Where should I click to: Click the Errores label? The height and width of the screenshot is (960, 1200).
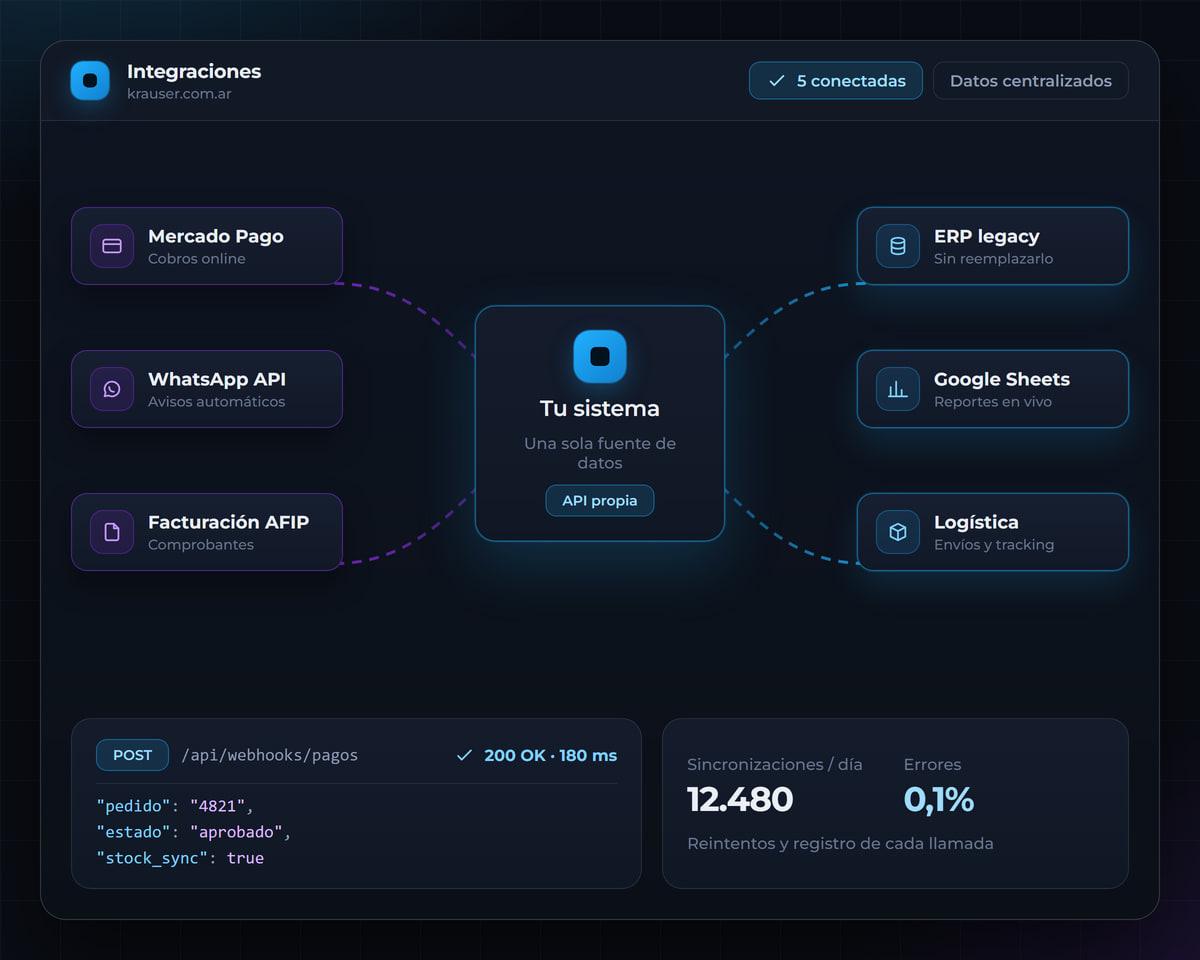click(x=933, y=764)
